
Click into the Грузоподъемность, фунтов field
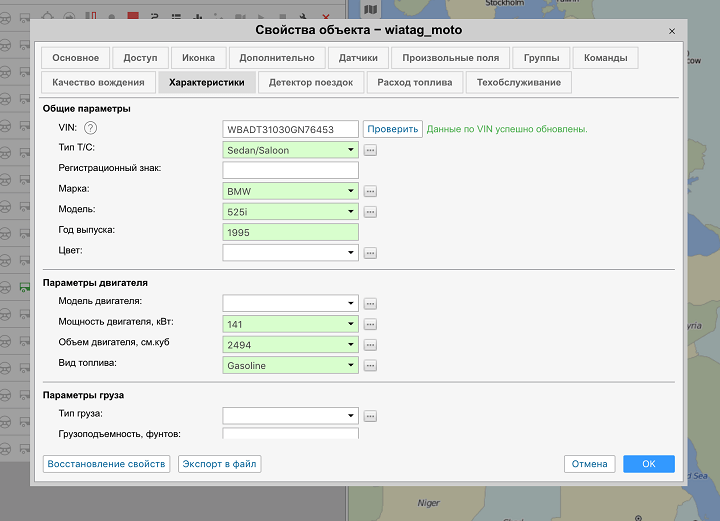[291, 433]
